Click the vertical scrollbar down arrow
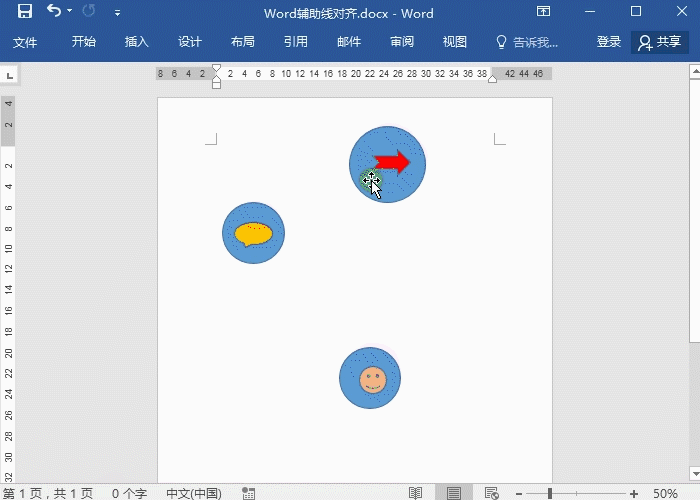700x500 pixels. pyautogui.click(x=695, y=474)
